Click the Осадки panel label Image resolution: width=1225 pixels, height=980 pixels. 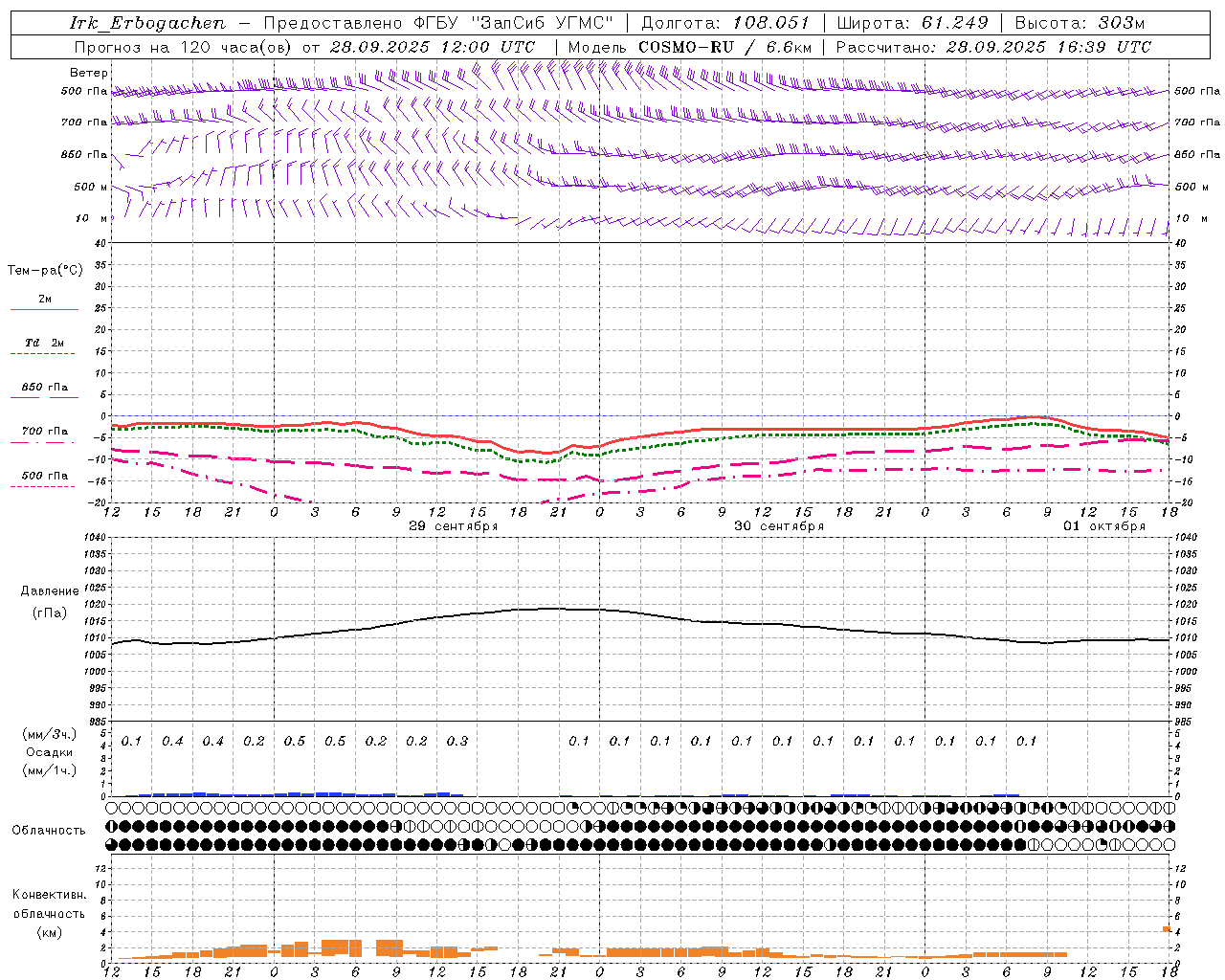pyautogui.click(x=50, y=752)
